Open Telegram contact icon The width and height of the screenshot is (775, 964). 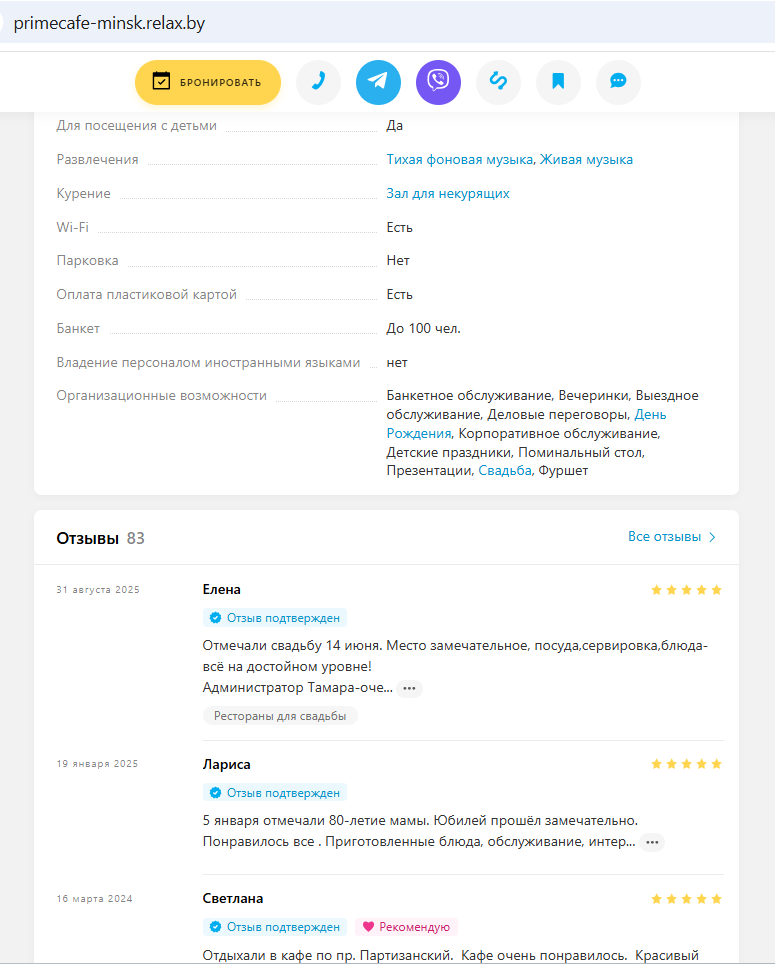point(378,82)
